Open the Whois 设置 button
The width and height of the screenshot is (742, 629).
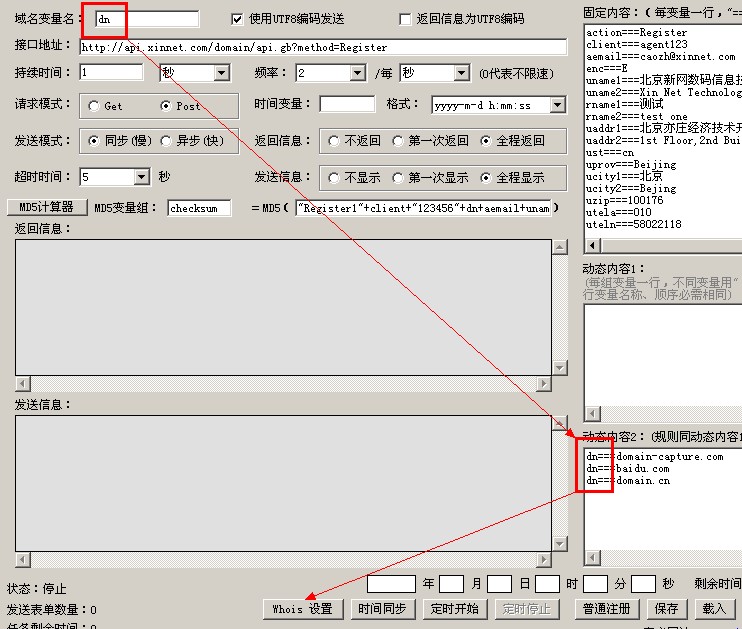pyautogui.click(x=302, y=608)
